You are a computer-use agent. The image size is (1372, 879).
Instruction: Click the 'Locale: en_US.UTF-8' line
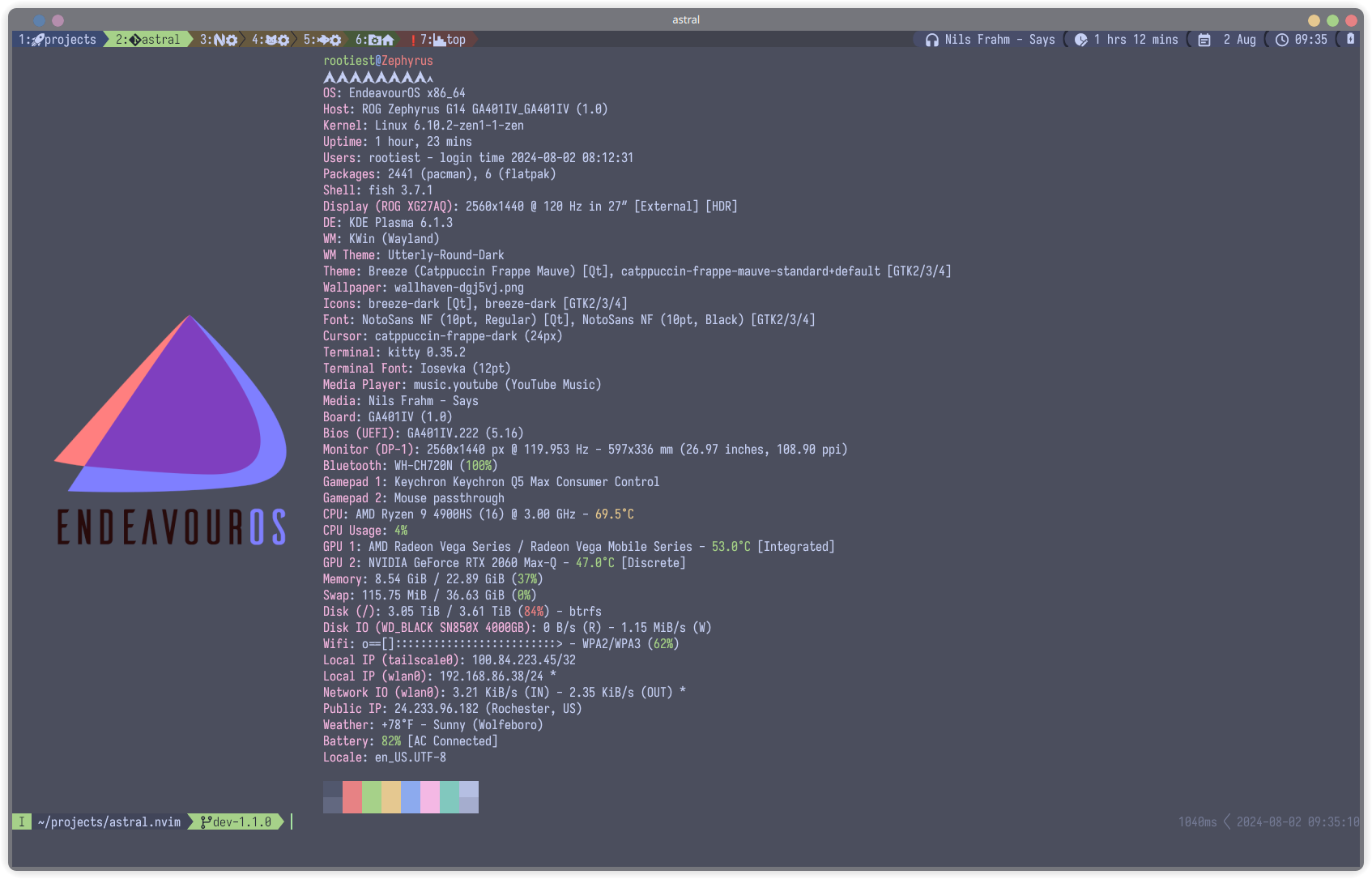click(385, 757)
